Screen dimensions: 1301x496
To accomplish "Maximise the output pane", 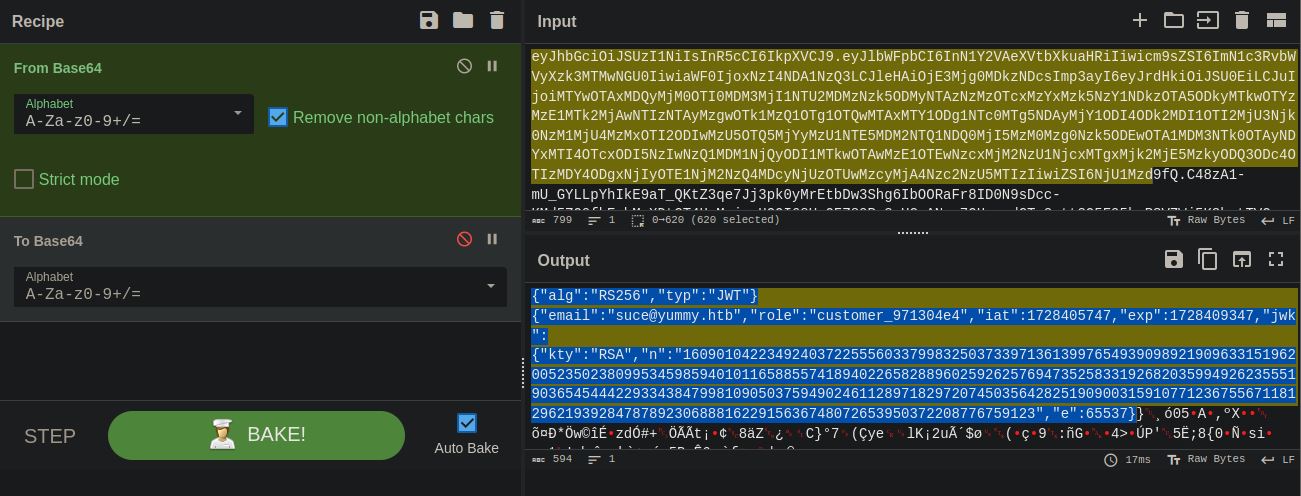I will pyautogui.click(x=1276, y=260).
